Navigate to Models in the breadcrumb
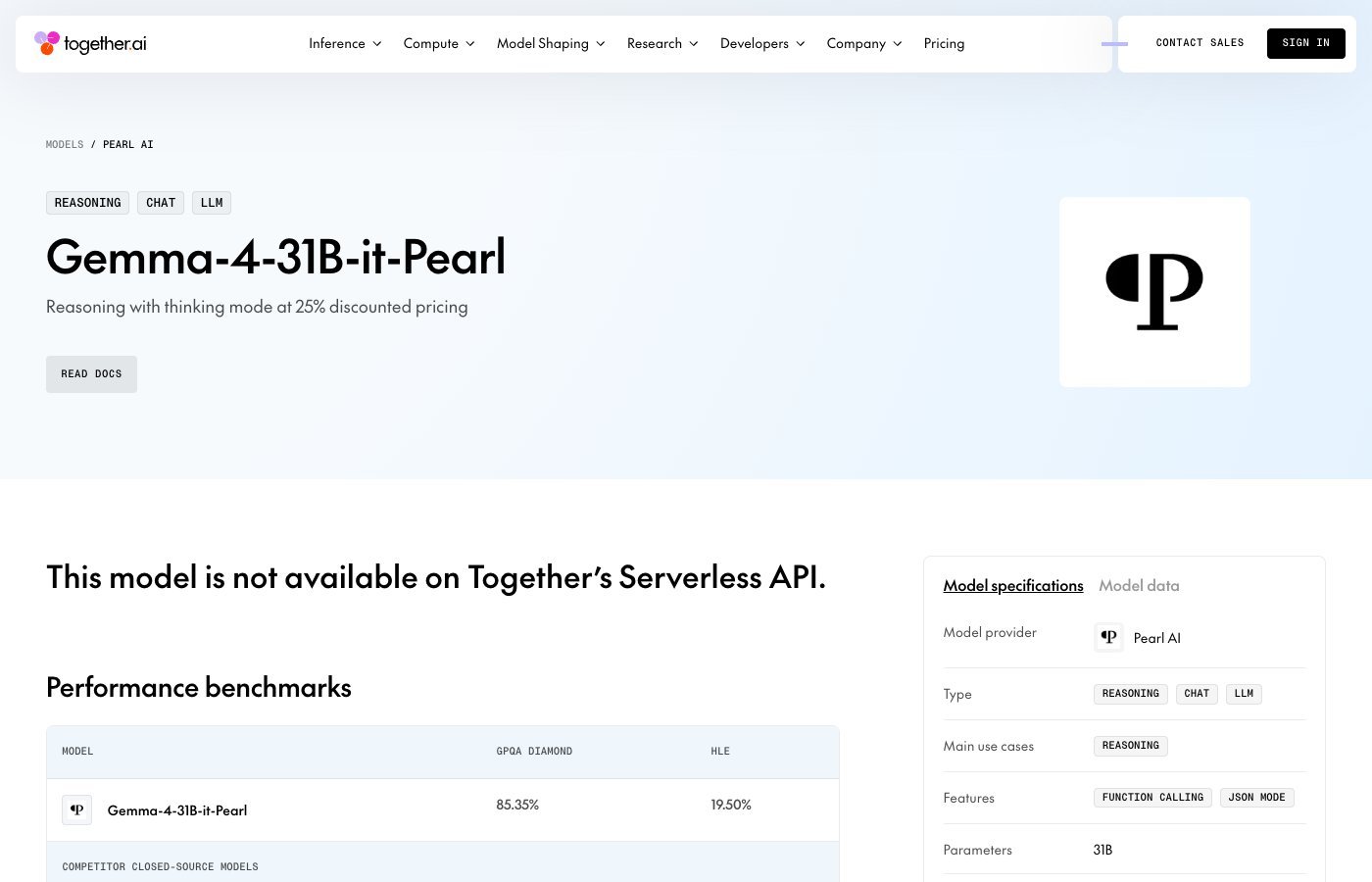The width and height of the screenshot is (1372, 882). click(x=65, y=144)
